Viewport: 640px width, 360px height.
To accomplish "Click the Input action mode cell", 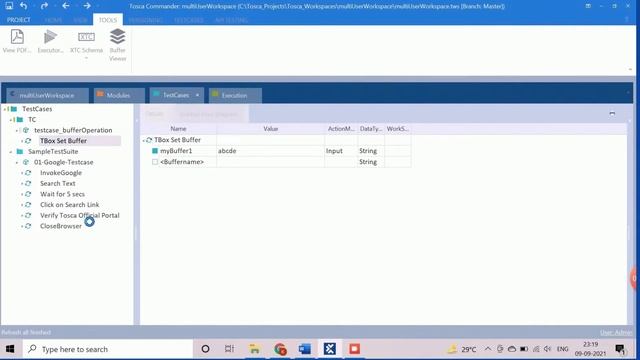I will click(341, 151).
